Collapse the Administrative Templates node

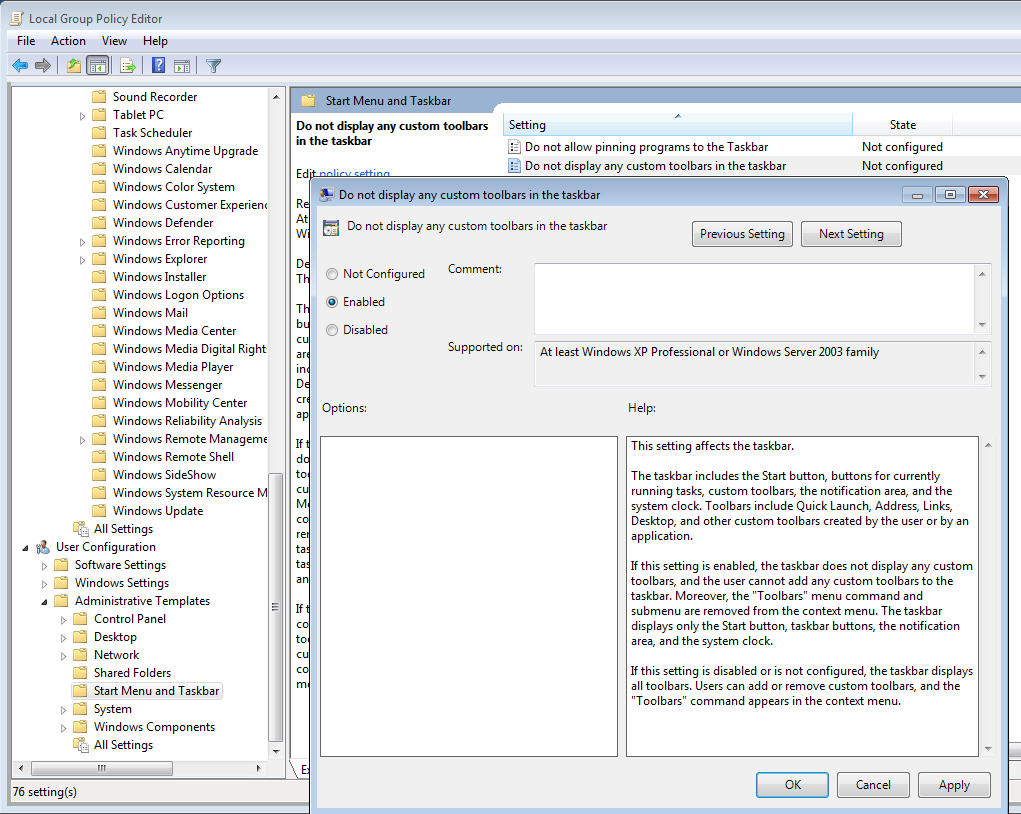[44, 602]
